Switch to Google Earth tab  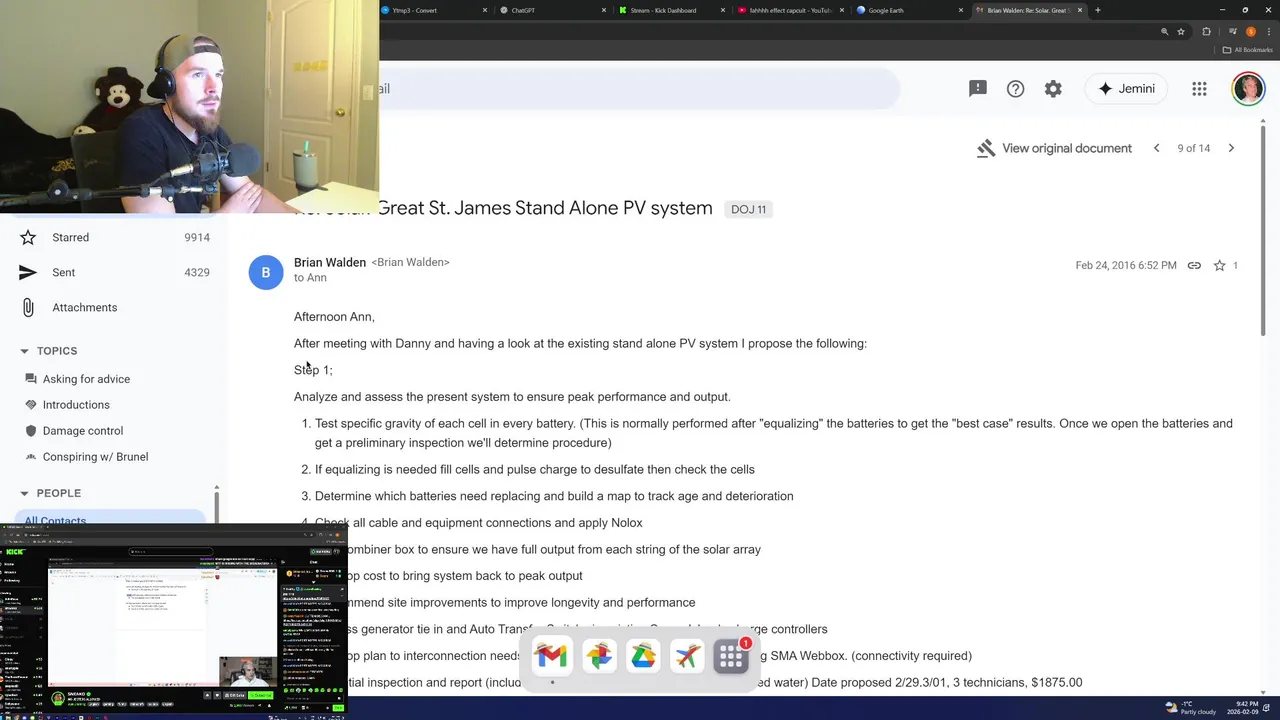907,10
